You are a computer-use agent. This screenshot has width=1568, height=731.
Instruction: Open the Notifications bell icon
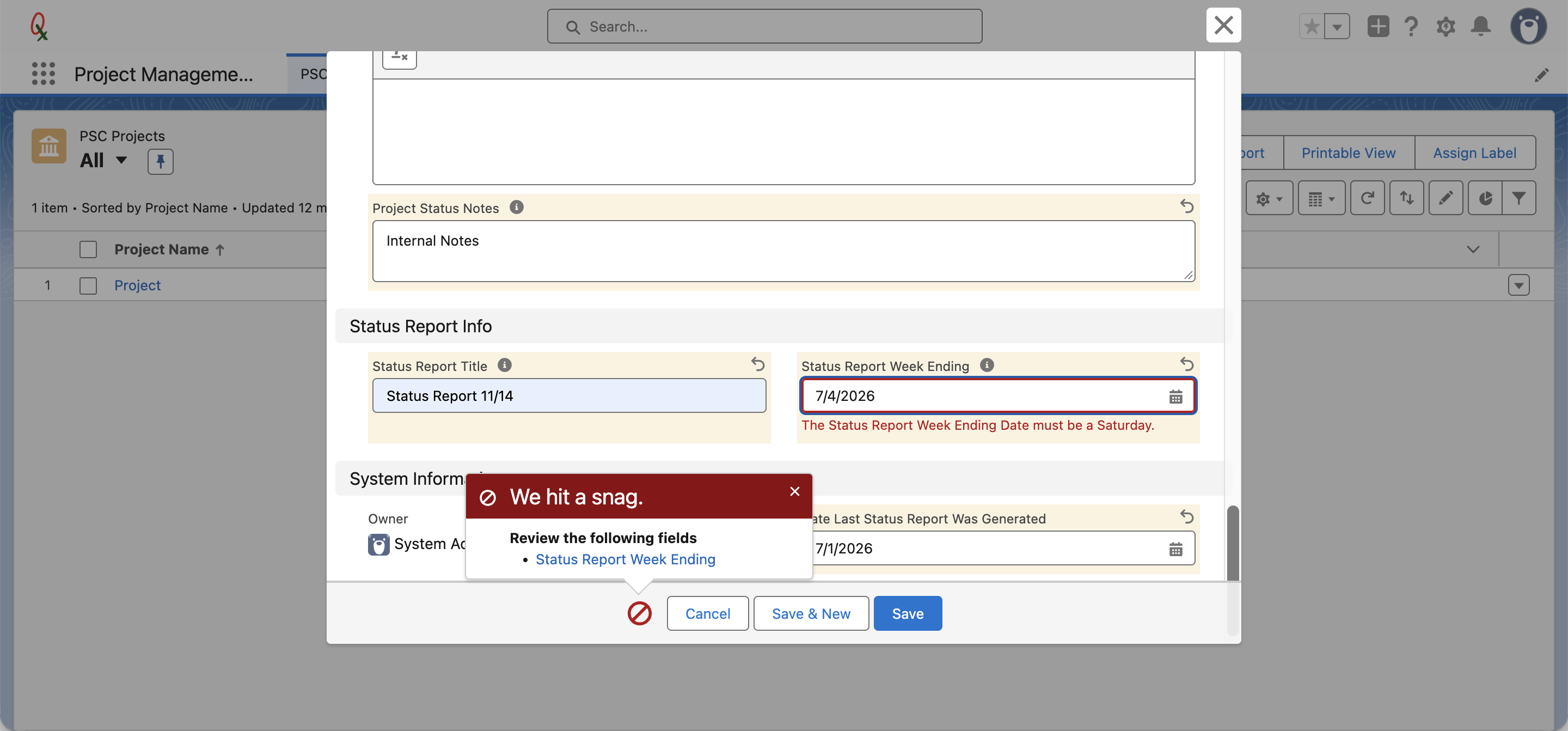pos(1481,26)
